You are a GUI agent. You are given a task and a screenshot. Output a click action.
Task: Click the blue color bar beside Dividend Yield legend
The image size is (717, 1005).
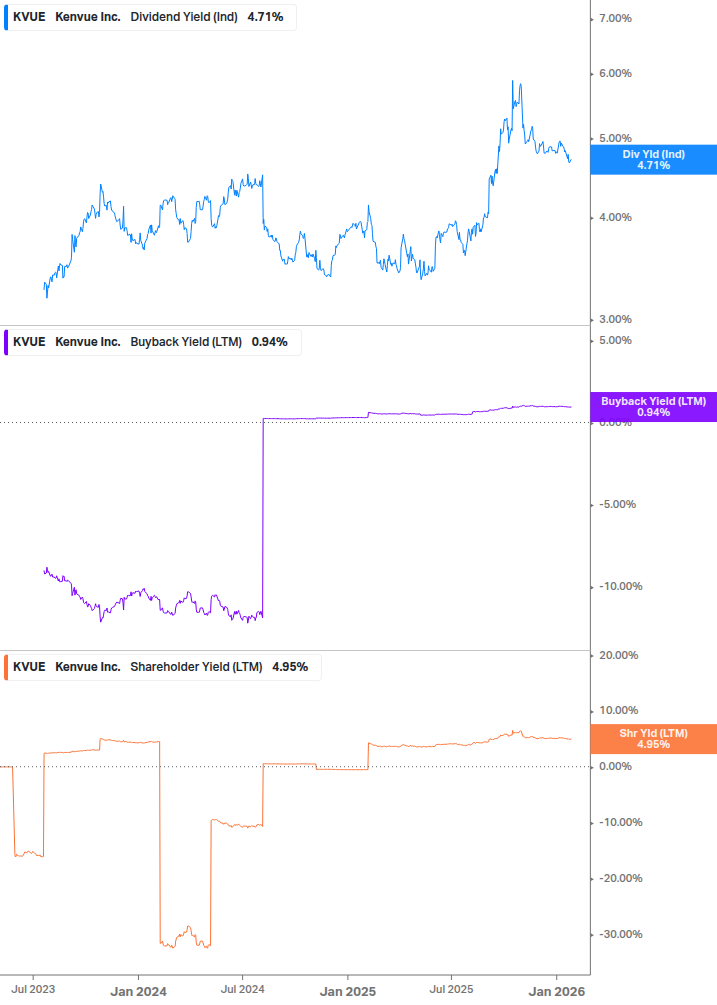coord(6,17)
